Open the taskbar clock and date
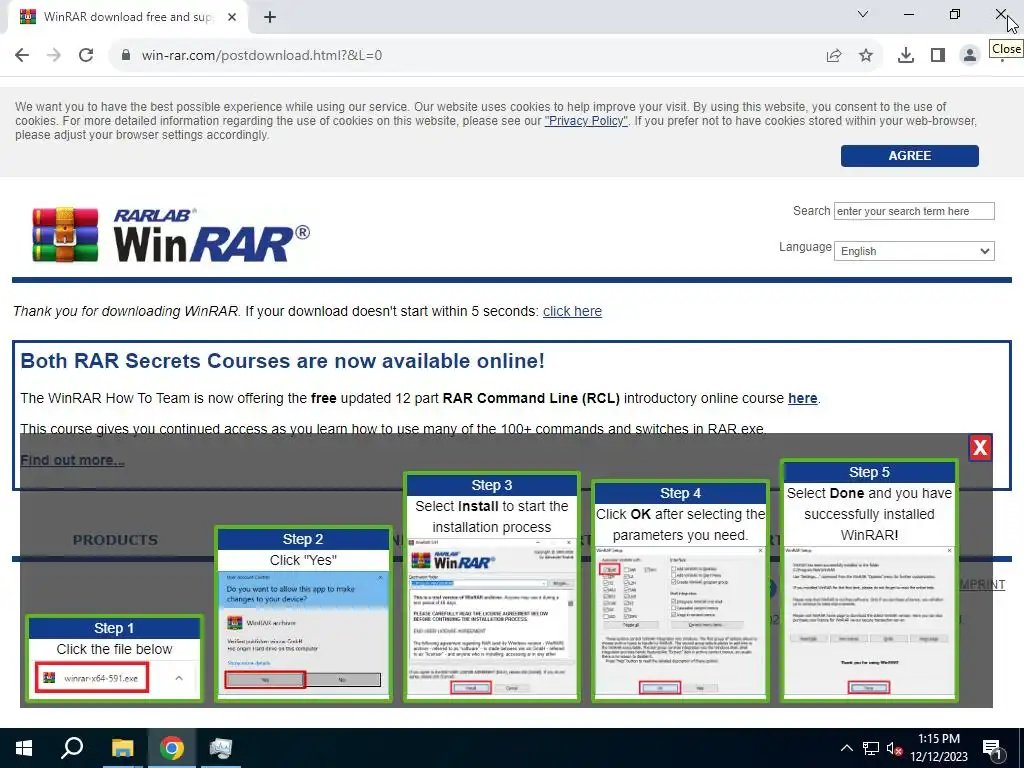This screenshot has width=1024, height=768. click(x=939, y=748)
